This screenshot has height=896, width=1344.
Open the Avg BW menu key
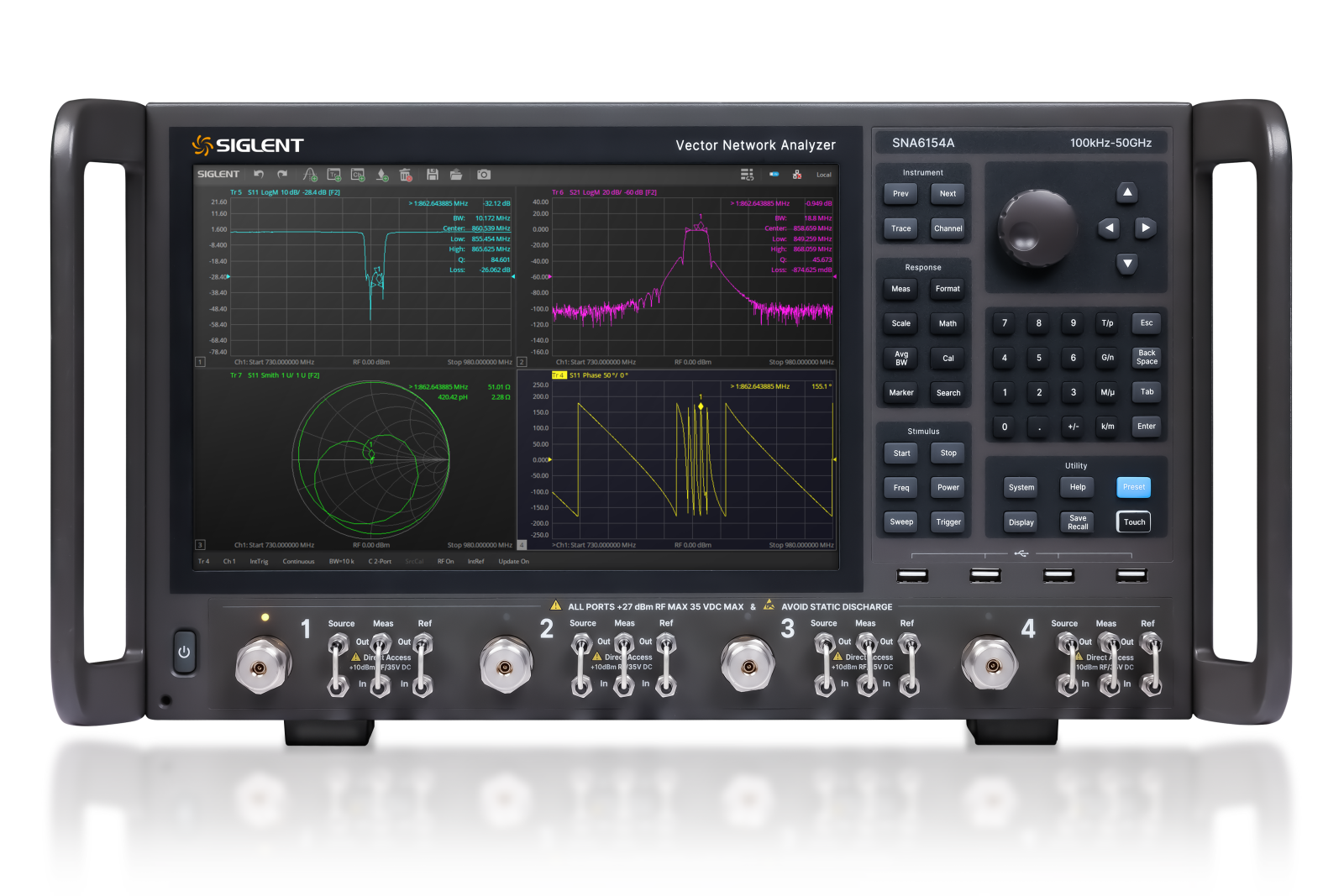point(900,359)
